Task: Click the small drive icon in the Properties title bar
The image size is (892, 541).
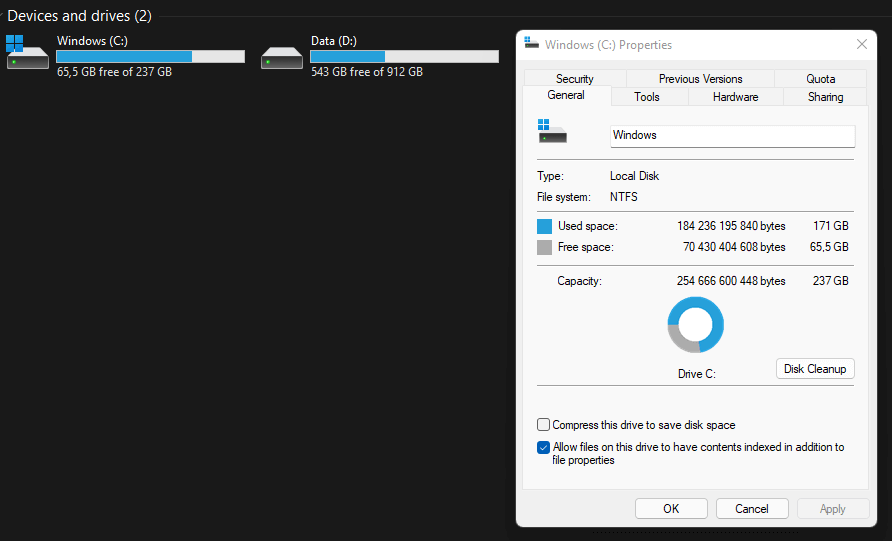Action: (531, 43)
